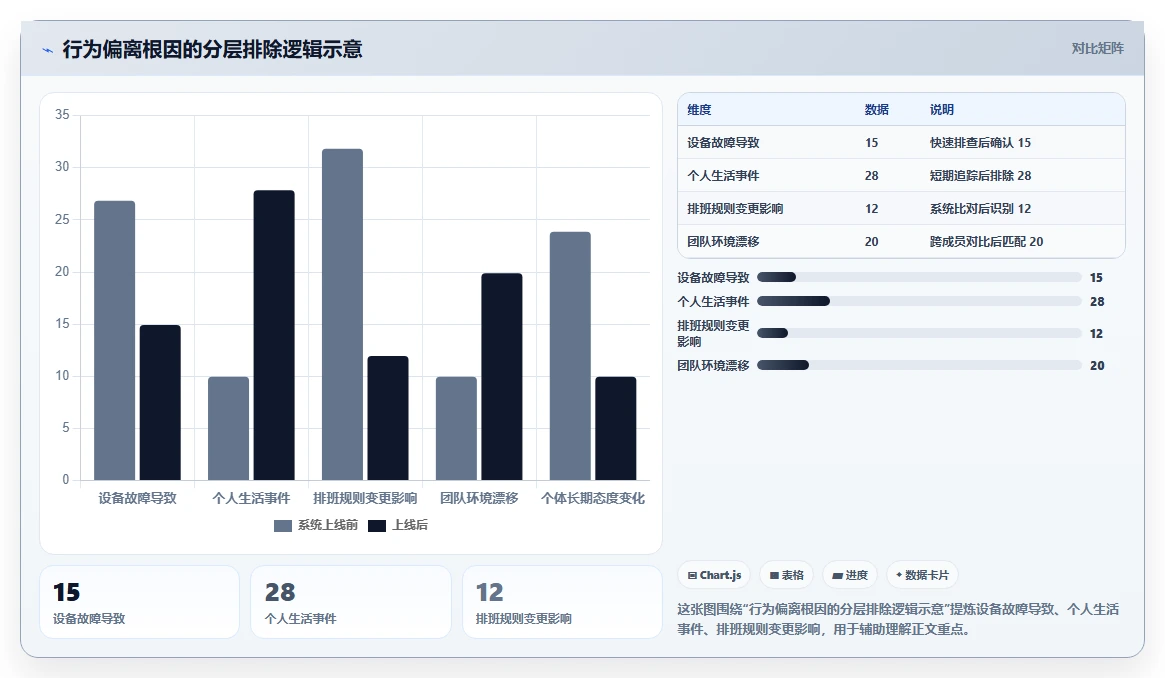Click the value 28 beside 个人生活事件 progress
Screen dimensions: 1165x678
[x=1097, y=301]
